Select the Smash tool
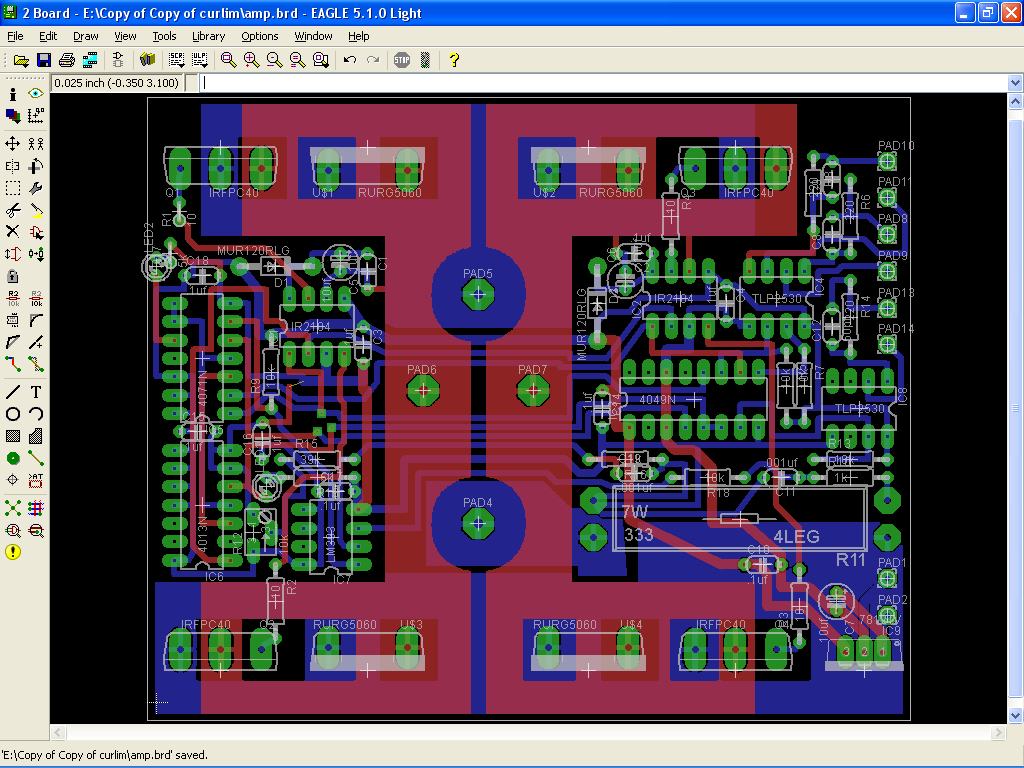This screenshot has width=1024, height=768. 12,321
